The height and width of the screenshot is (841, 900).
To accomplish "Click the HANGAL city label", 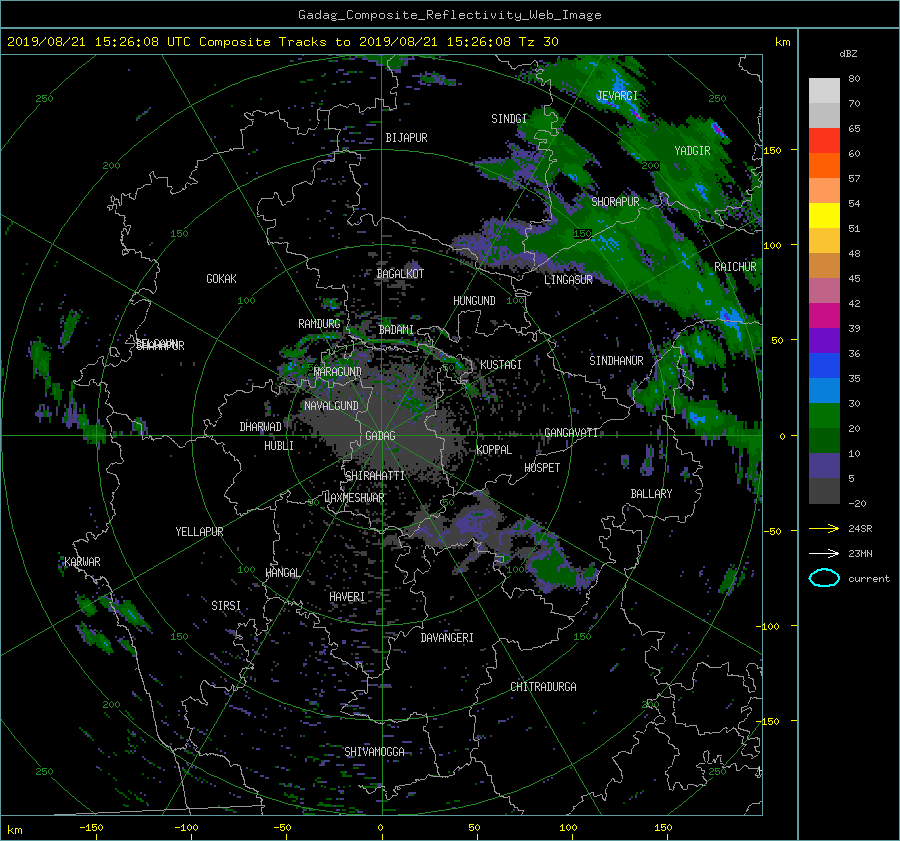I will (x=282, y=573).
